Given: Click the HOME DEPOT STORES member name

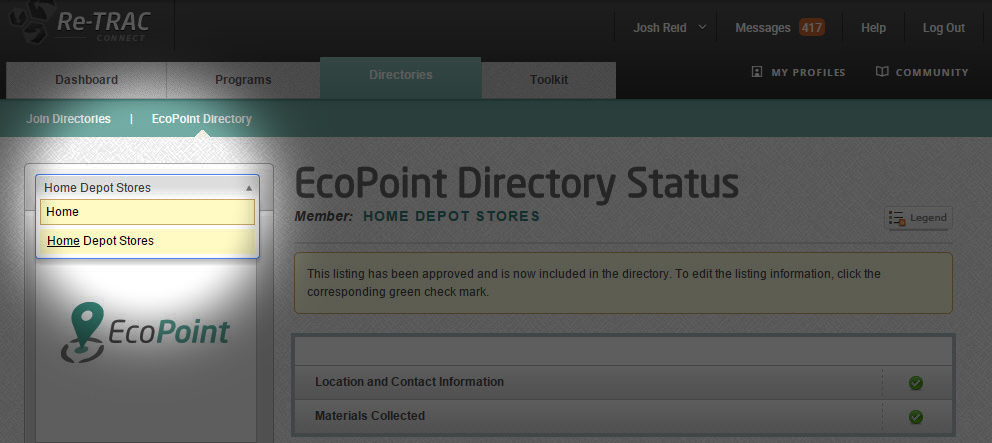Looking at the screenshot, I should point(452,216).
